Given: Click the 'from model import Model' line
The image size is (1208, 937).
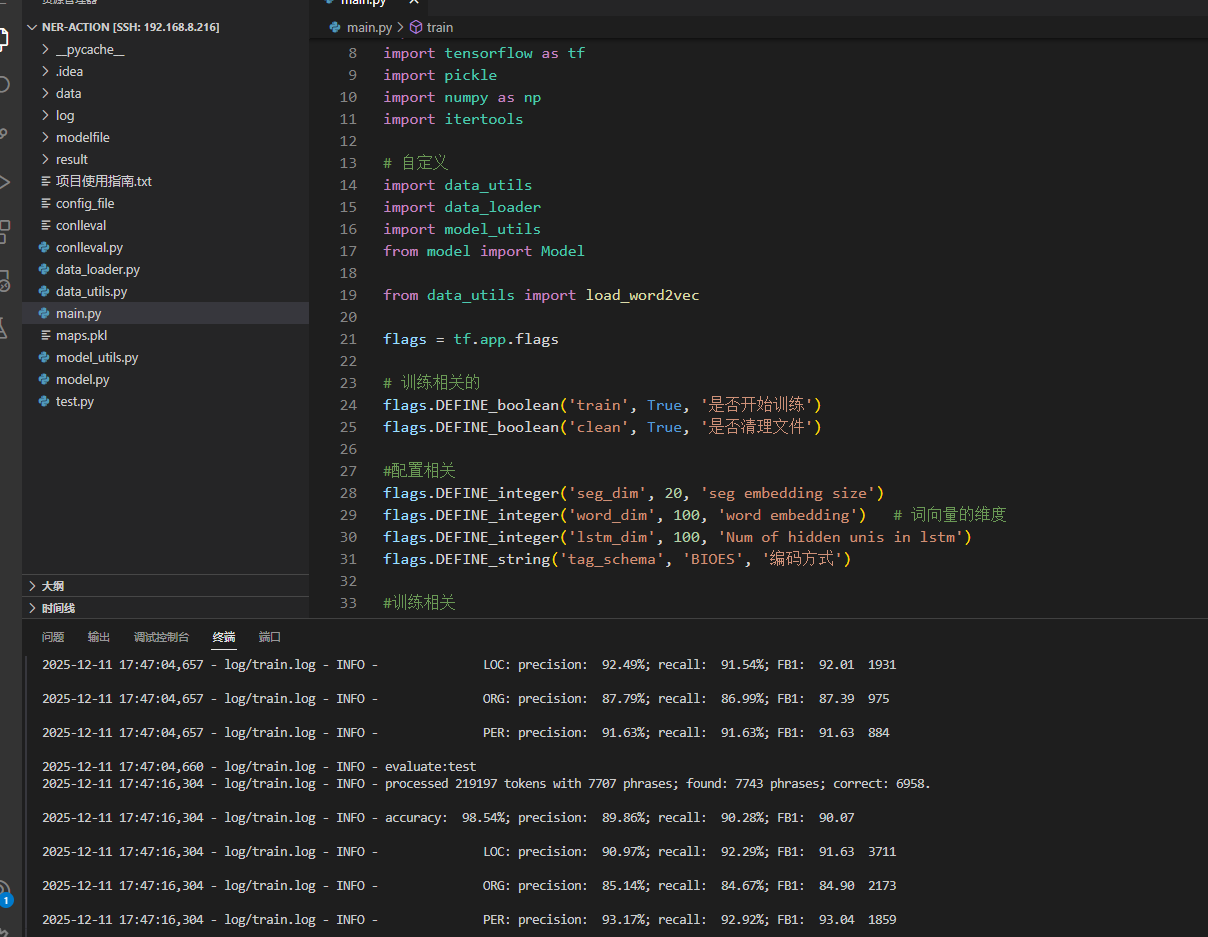Looking at the screenshot, I should pos(484,251).
